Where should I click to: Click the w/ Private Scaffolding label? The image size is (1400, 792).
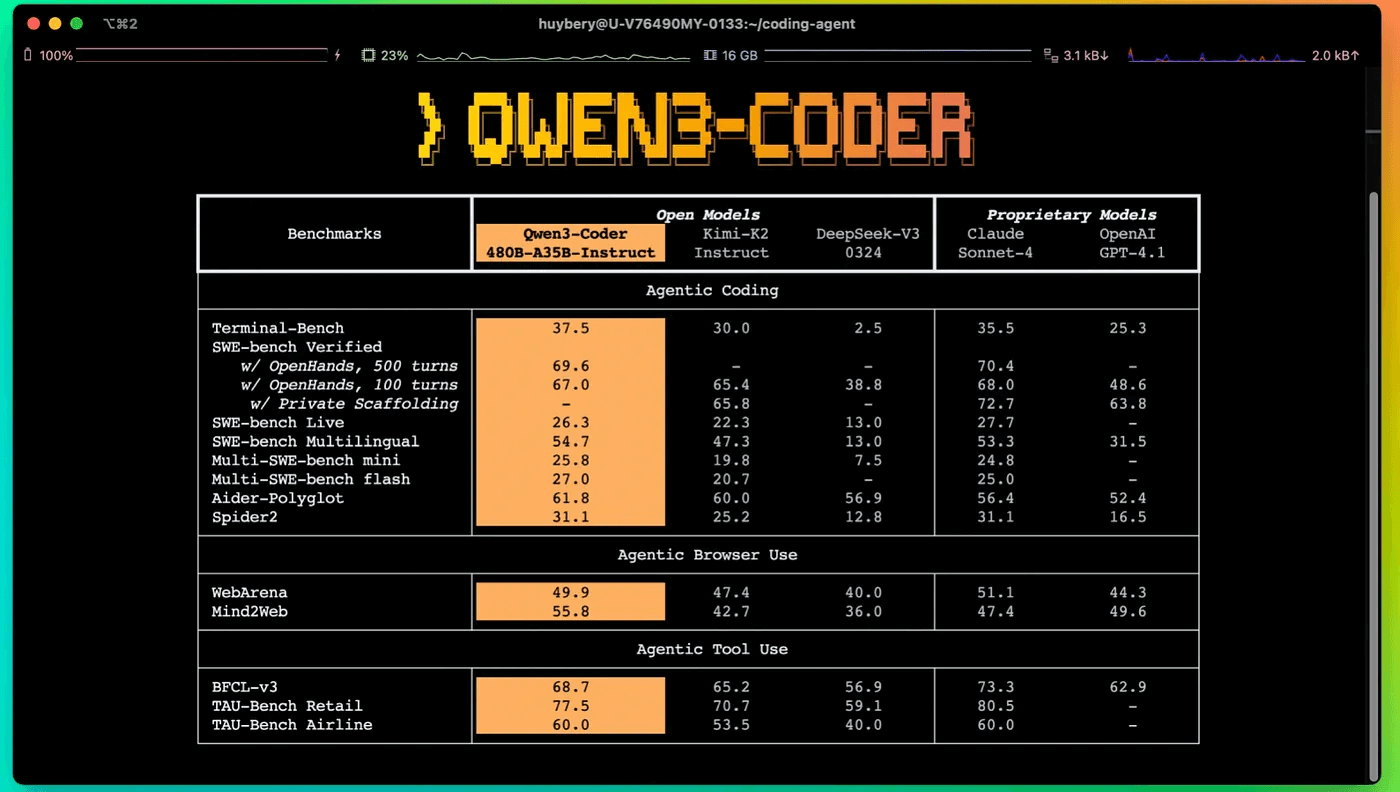coord(354,404)
